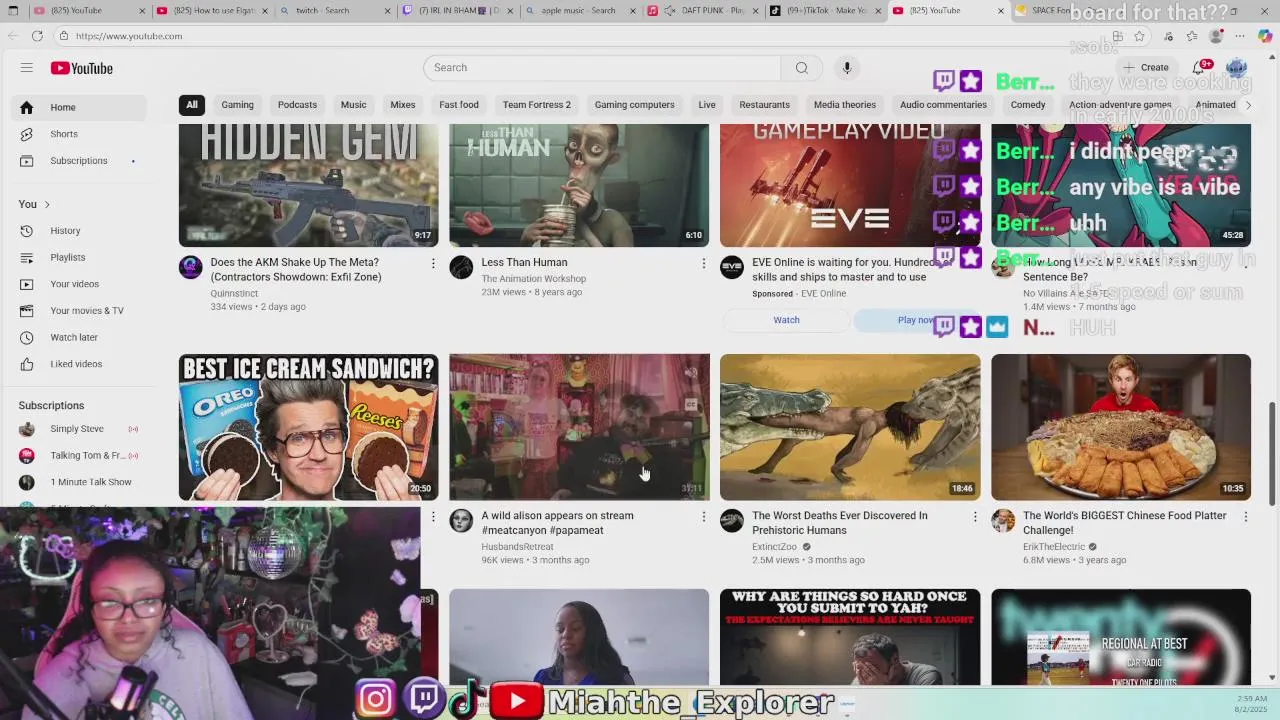
Task: Open the Chinese Food Platter thumbnail
Action: coord(1121,427)
